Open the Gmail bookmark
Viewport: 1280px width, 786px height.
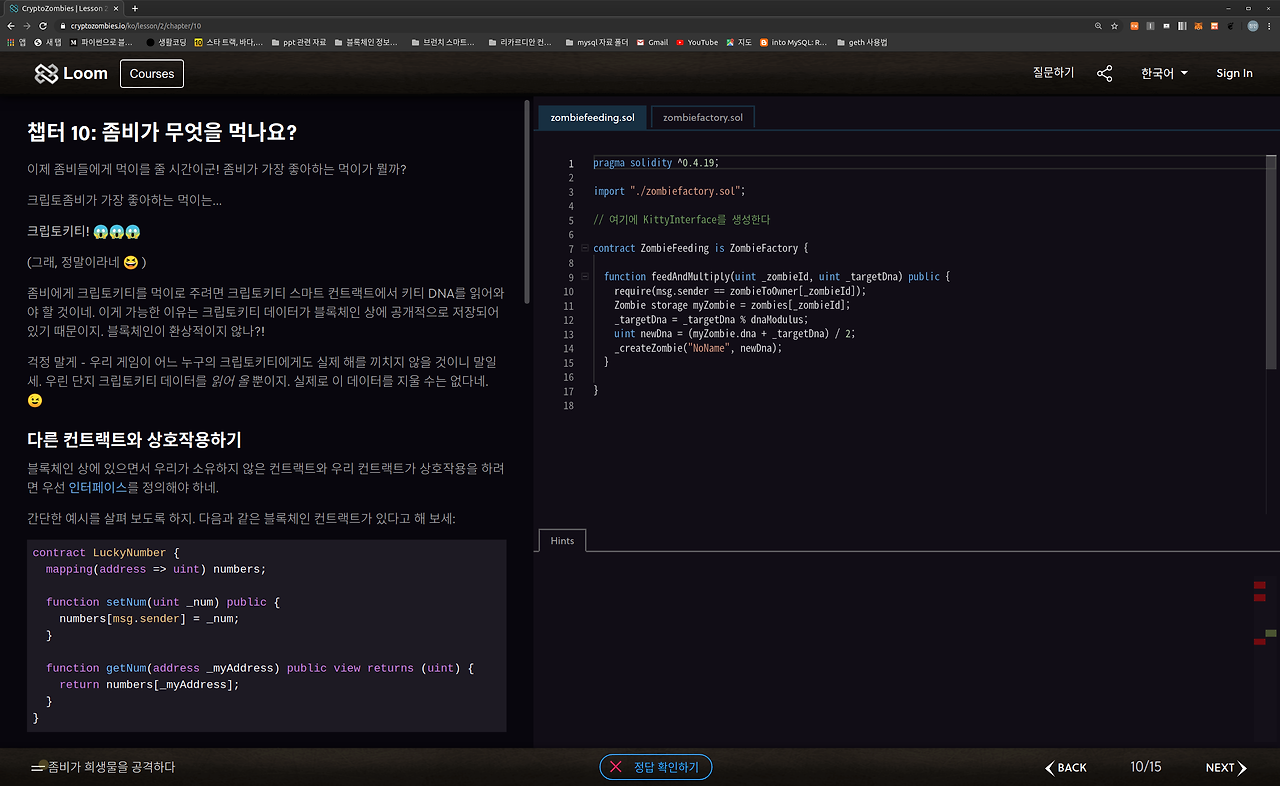tap(651, 42)
